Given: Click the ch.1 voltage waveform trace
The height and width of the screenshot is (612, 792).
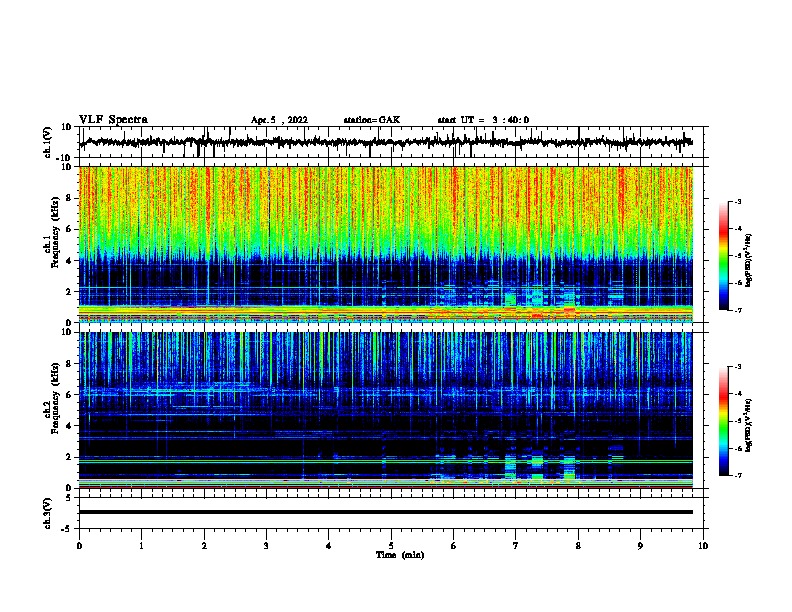Looking at the screenshot, I should [386, 142].
